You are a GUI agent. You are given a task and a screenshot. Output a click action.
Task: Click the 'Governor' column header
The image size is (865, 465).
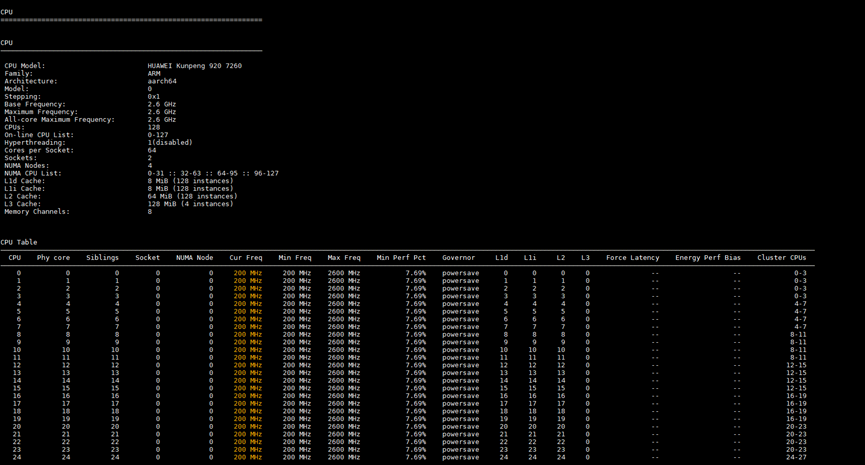(x=459, y=258)
